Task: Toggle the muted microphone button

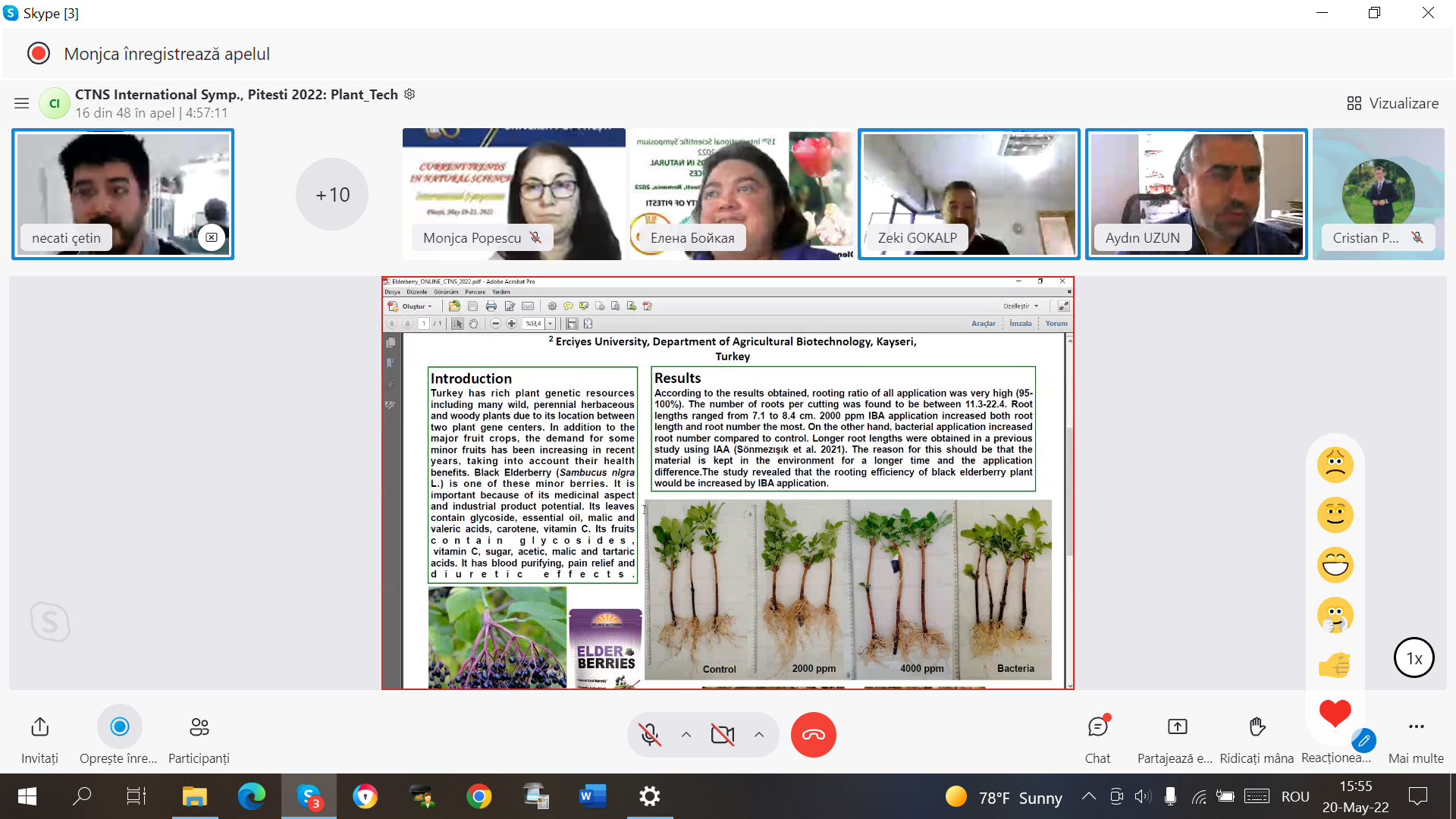Action: (x=650, y=734)
